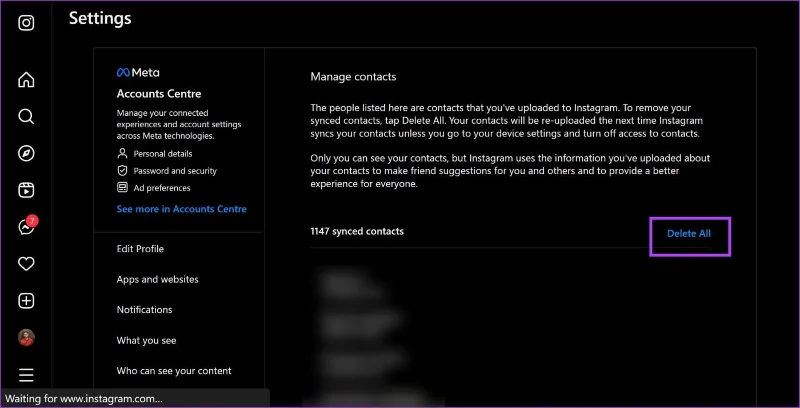Open the Explore compass icon
The height and width of the screenshot is (408, 800).
click(x=26, y=154)
